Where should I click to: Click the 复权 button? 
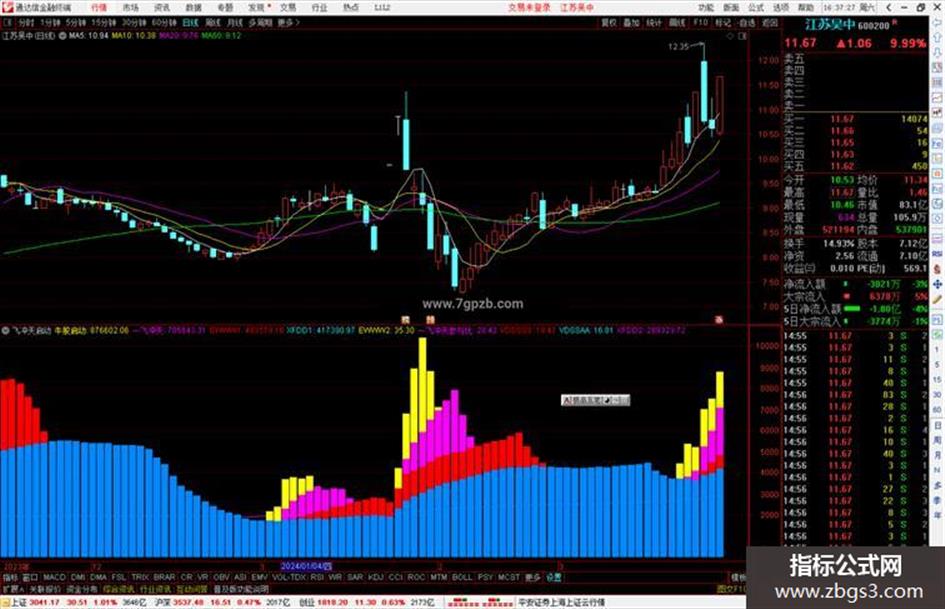click(x=609, y=22)
